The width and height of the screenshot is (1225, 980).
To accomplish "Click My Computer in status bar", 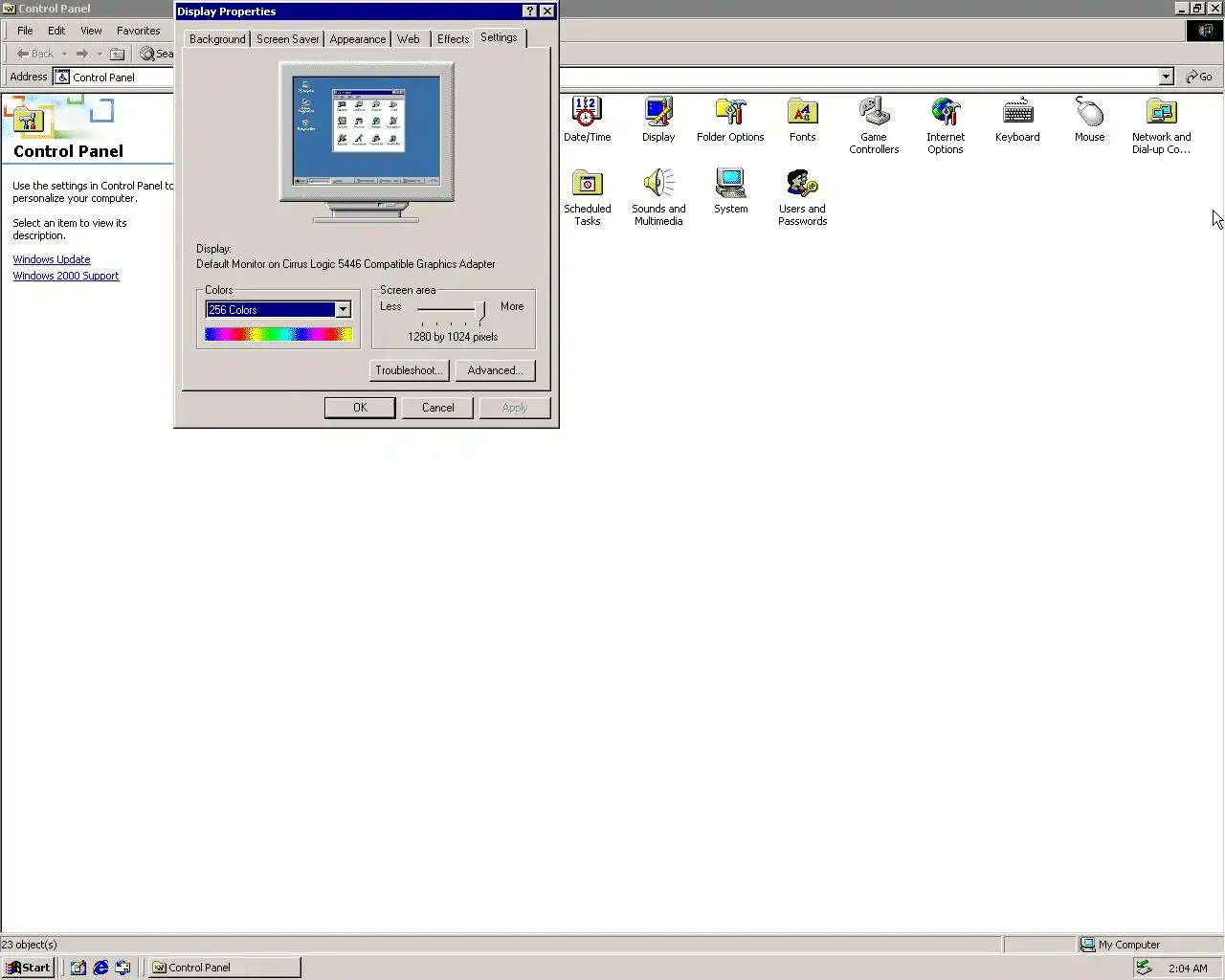I will pyautogui.click(x=1120, y=945).
